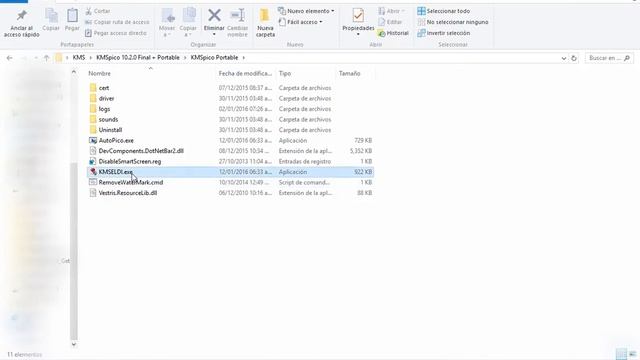The image size is (640, 360).
Task: Click the Eliminar X icon
Action: 214,16
